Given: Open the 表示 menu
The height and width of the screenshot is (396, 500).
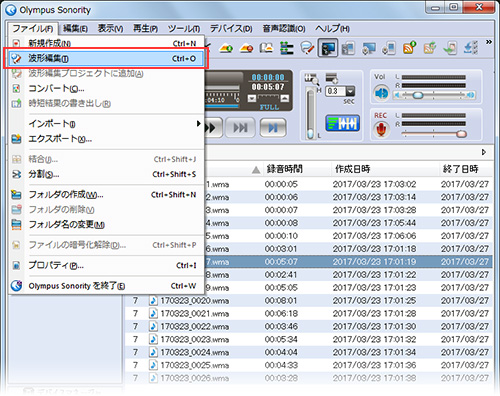Looking at the screenshot, I should pos(110,29).
